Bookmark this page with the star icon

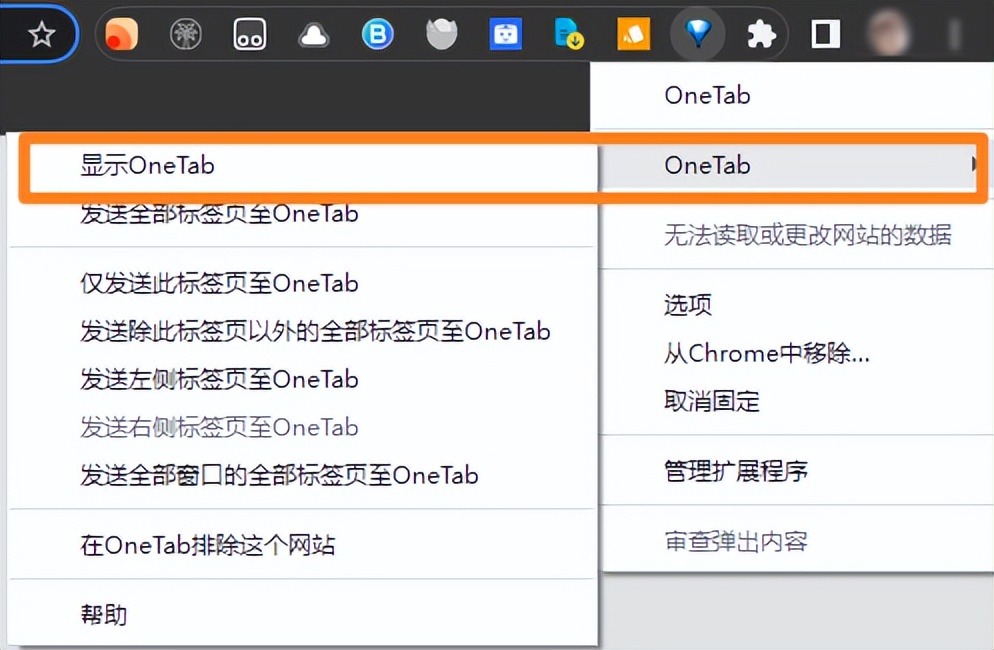point(42,34)
